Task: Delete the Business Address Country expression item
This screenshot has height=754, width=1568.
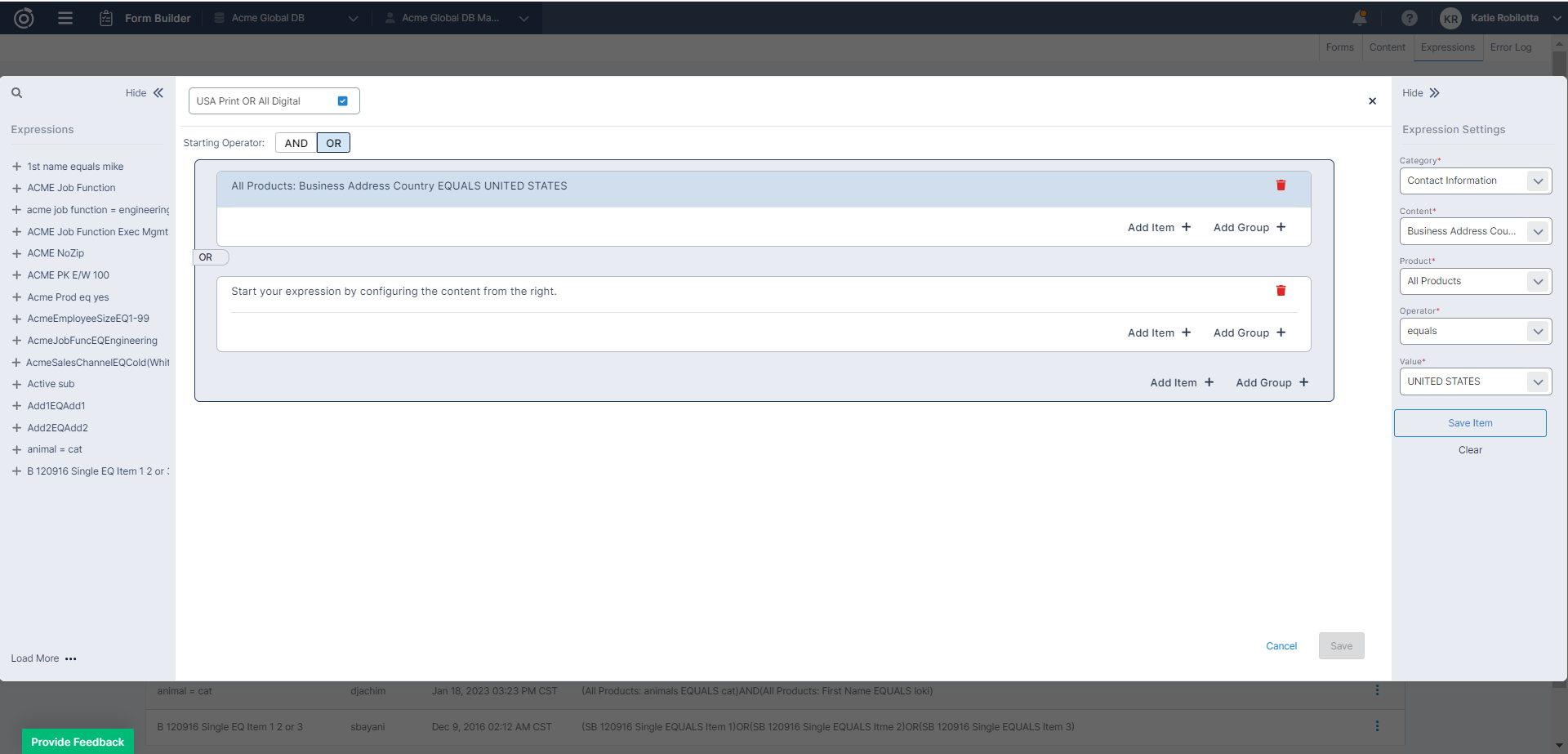Action: pos(1281,185)
